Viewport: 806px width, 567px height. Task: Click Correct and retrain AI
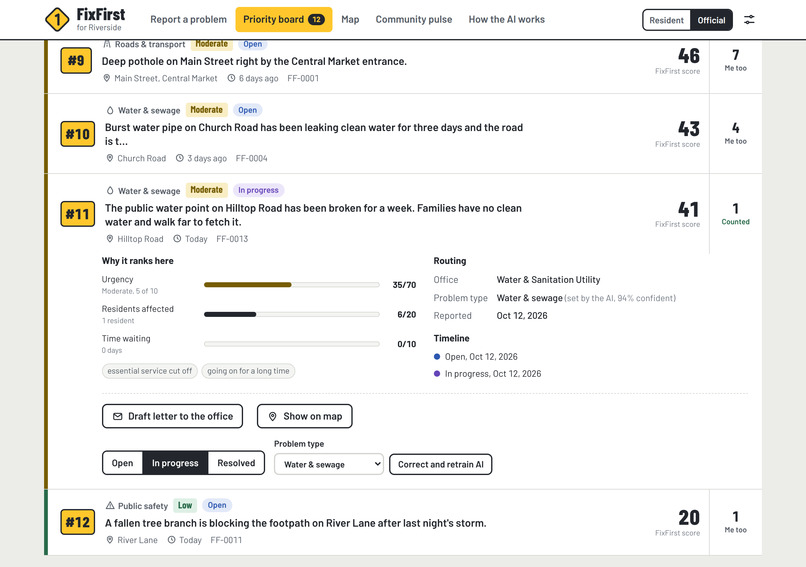coord(441,464)
